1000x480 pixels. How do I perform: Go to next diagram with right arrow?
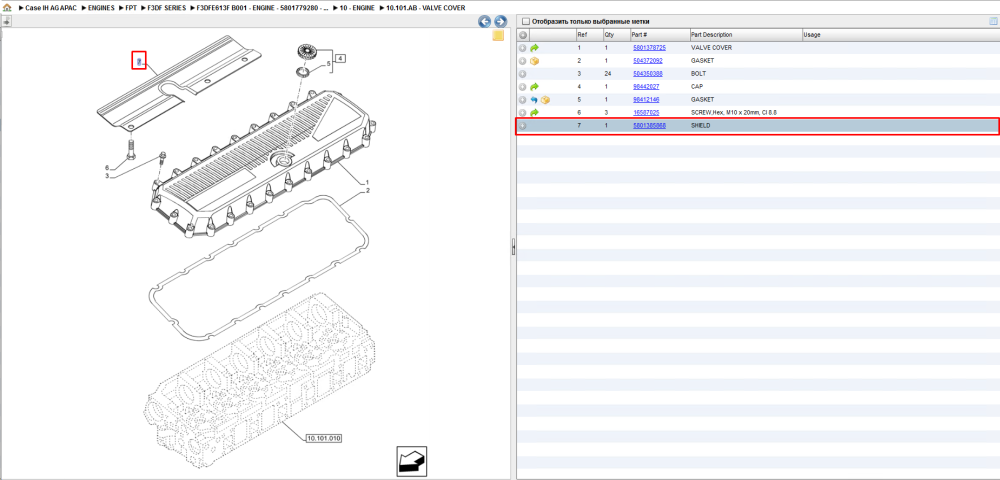coord(501,22)
